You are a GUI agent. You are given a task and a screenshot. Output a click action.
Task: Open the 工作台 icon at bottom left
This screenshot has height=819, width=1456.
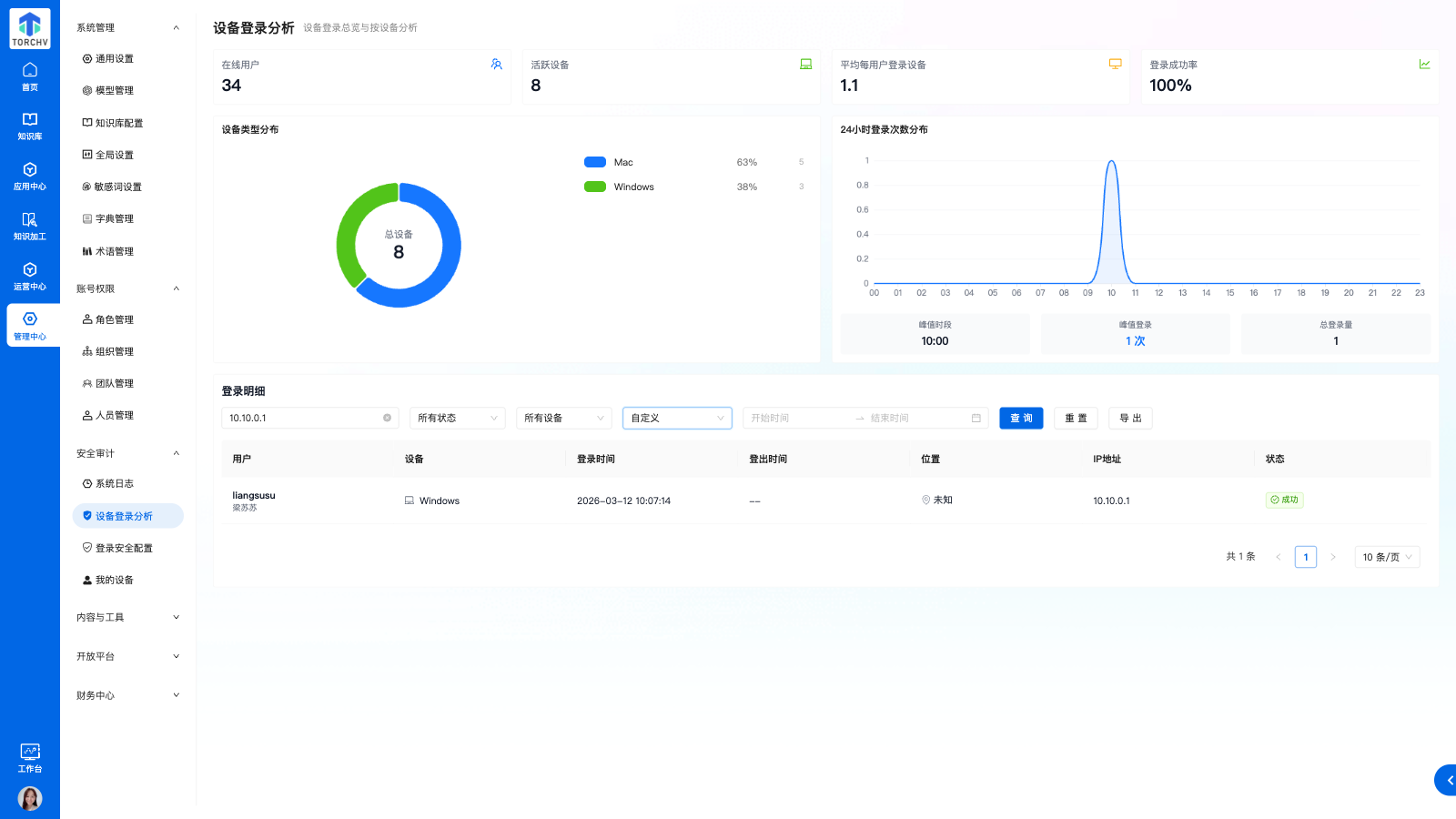point(30,757)
